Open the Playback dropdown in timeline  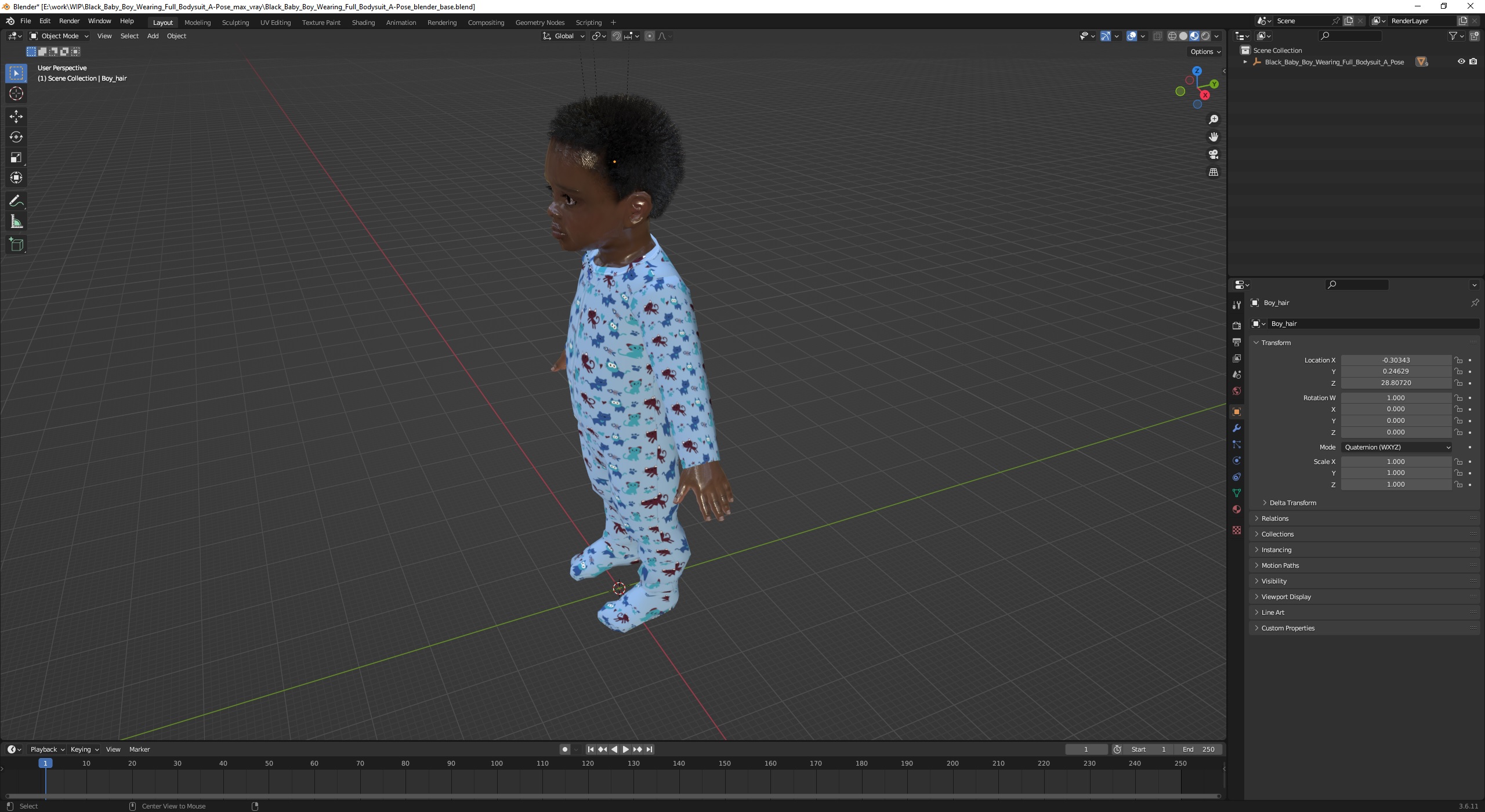point(47,749)
